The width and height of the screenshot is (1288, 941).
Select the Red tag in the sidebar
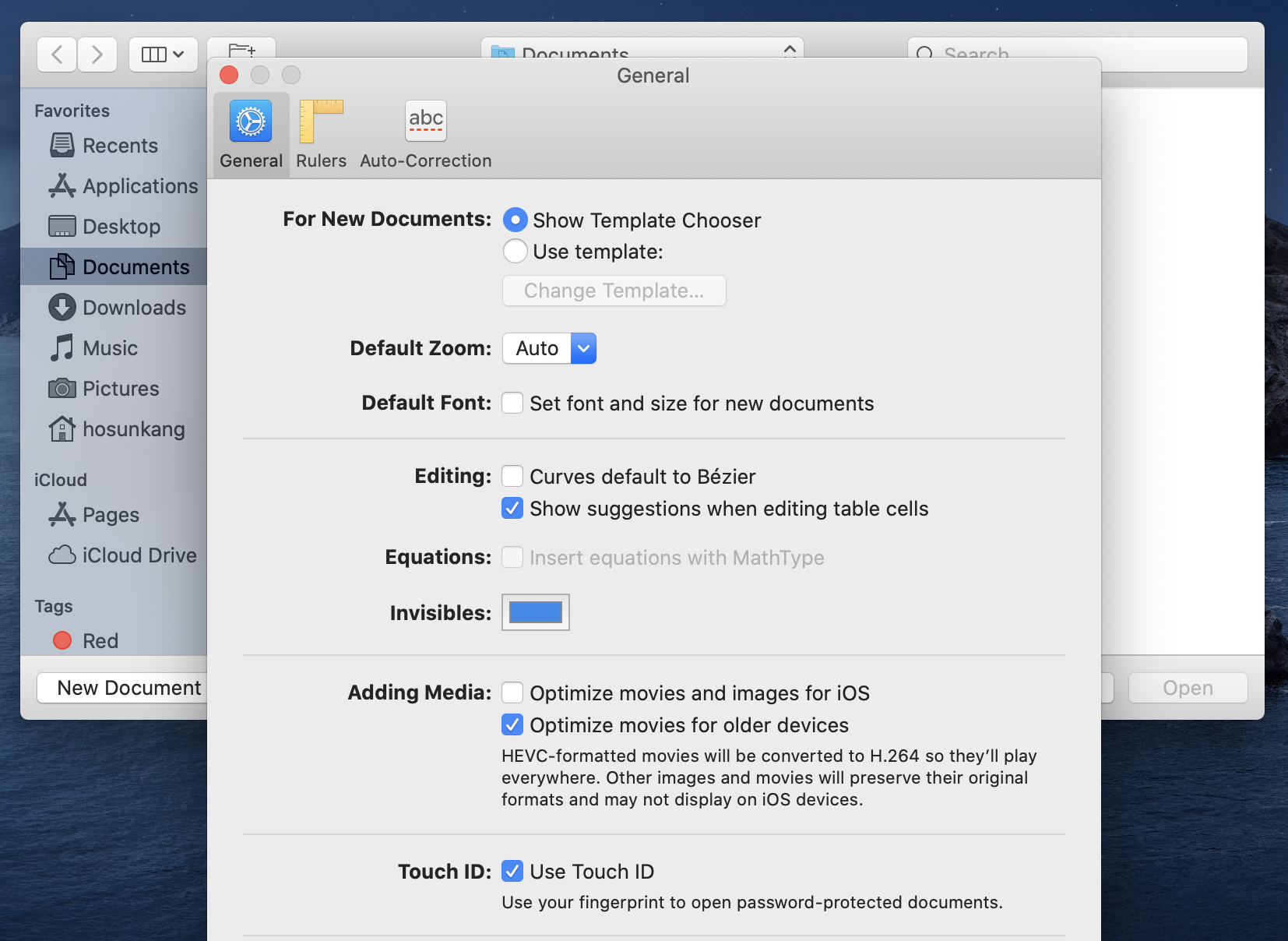[114, 641]
